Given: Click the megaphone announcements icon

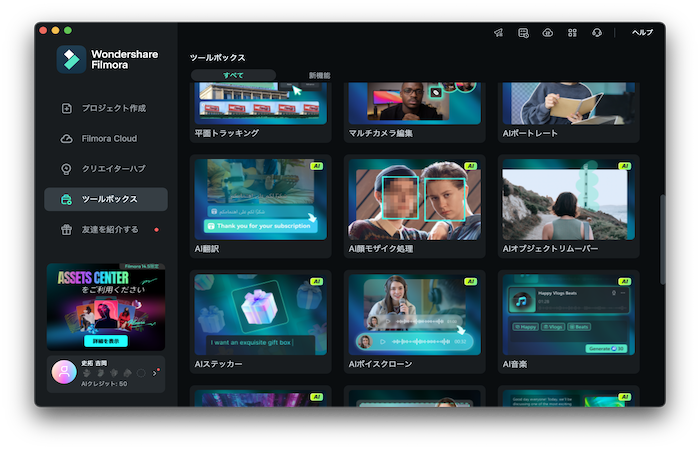Looking at the screenshot, I should tap(499, 33).
